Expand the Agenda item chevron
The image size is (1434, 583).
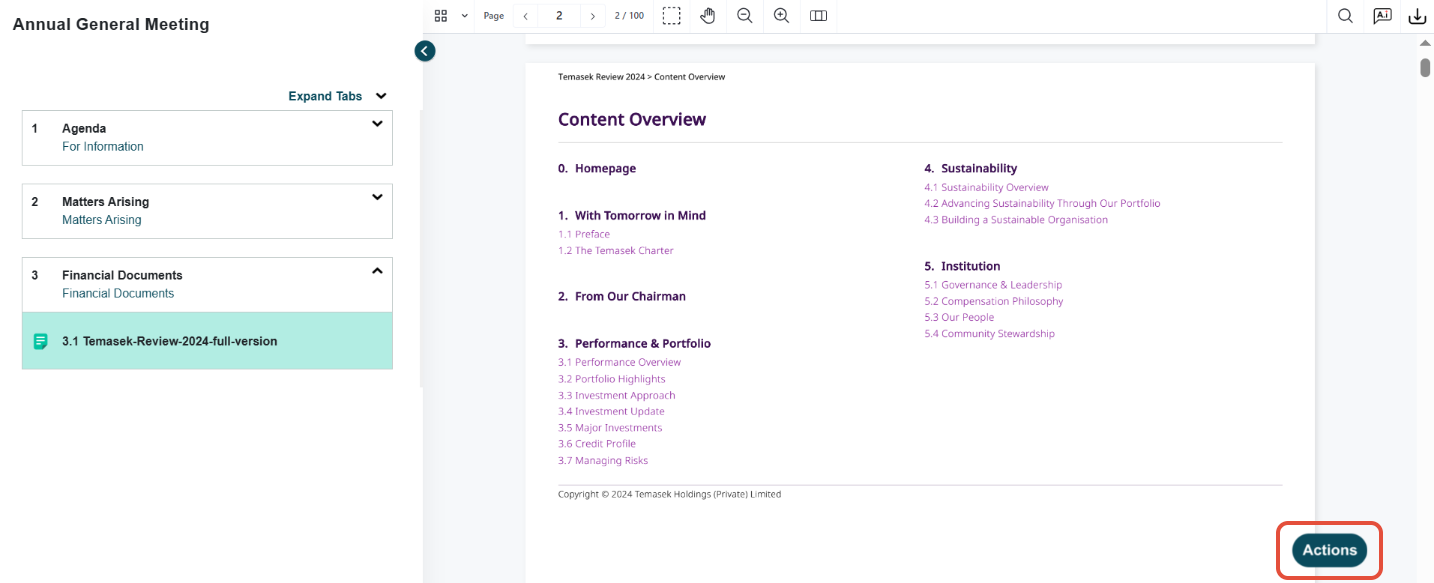377,124
